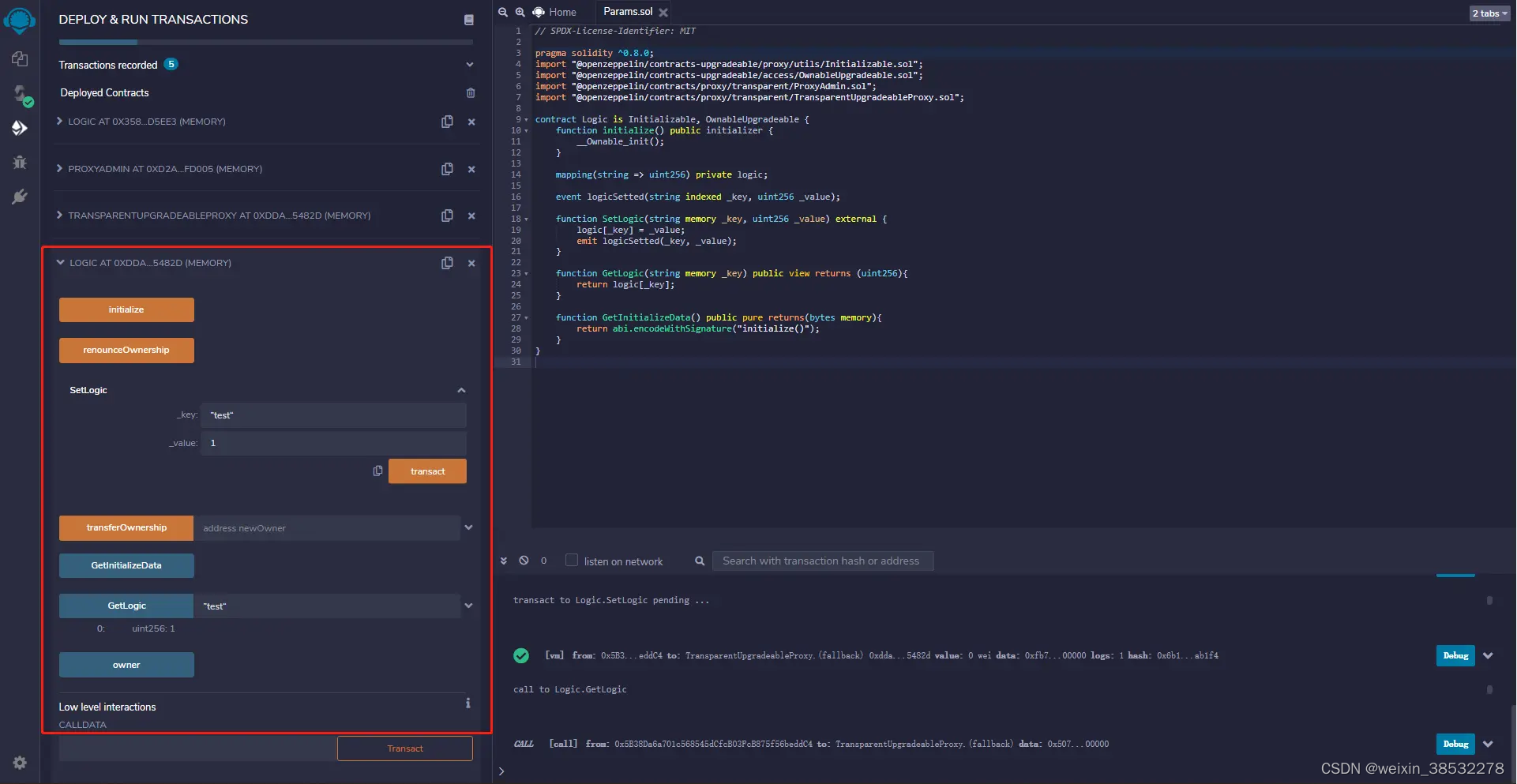Call owner function
The width and height of the screenshot is (1517, 784).
pyautogui.click(x=126, y=665)
